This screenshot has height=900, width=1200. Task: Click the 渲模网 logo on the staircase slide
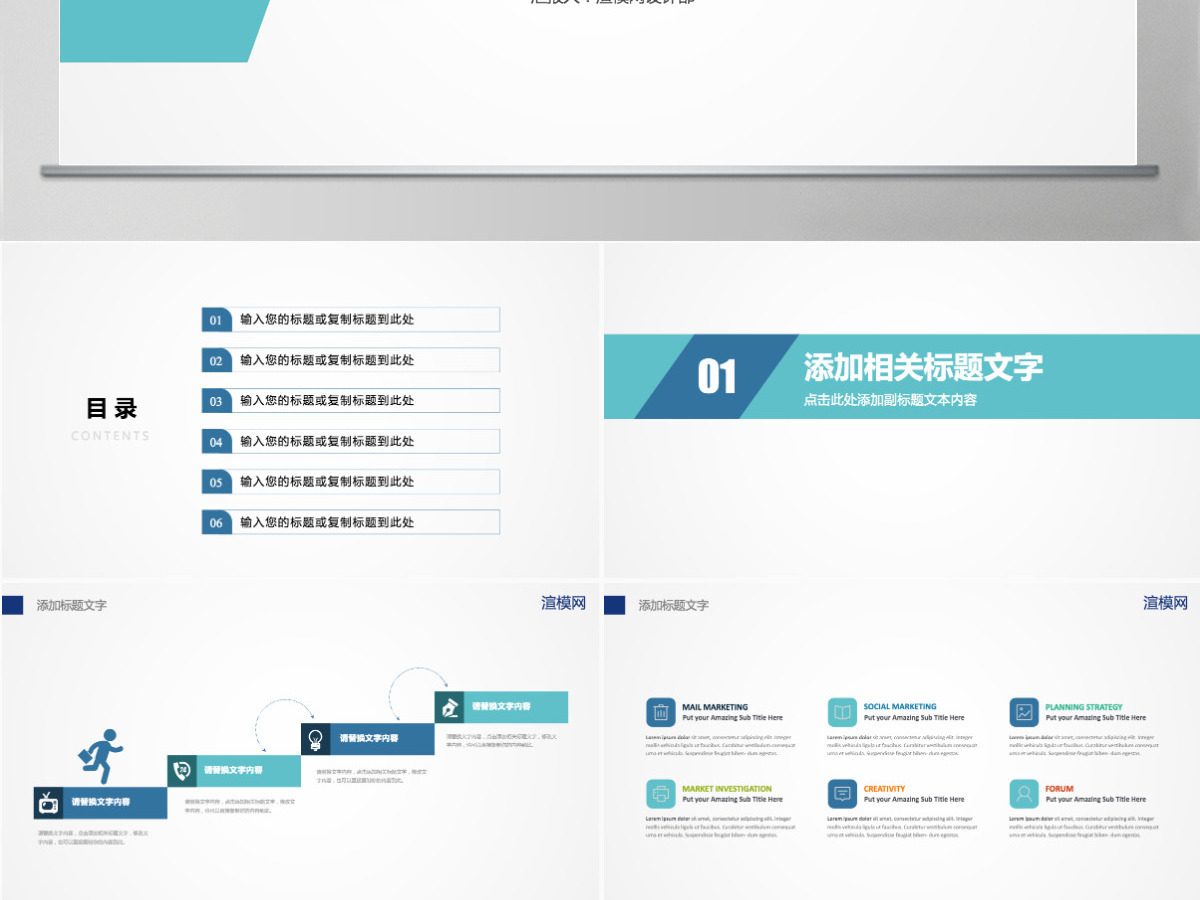564,603
